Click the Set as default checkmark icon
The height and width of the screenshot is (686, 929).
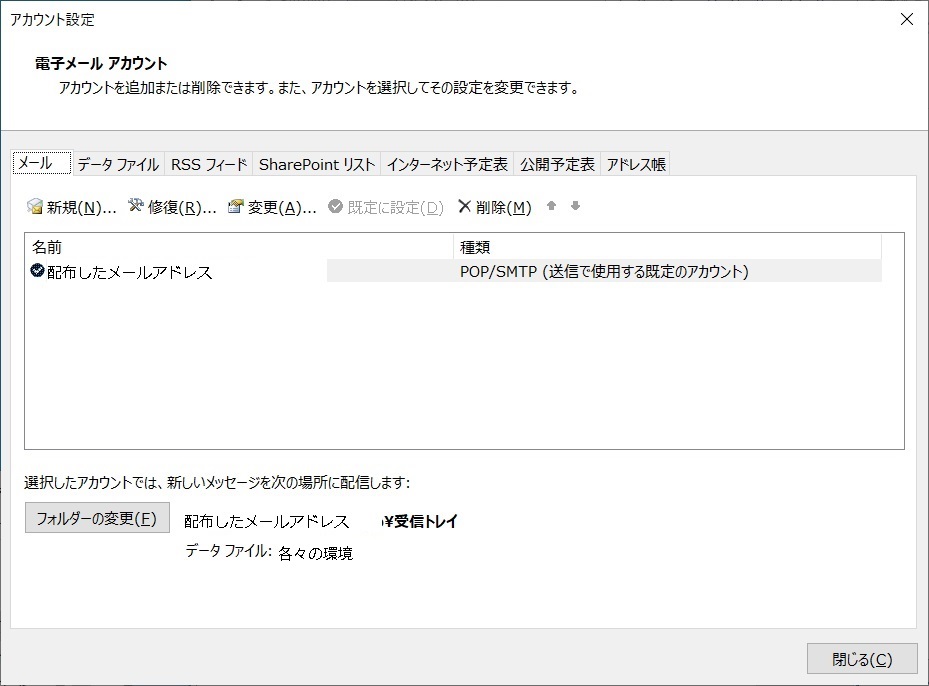[335, 207]
